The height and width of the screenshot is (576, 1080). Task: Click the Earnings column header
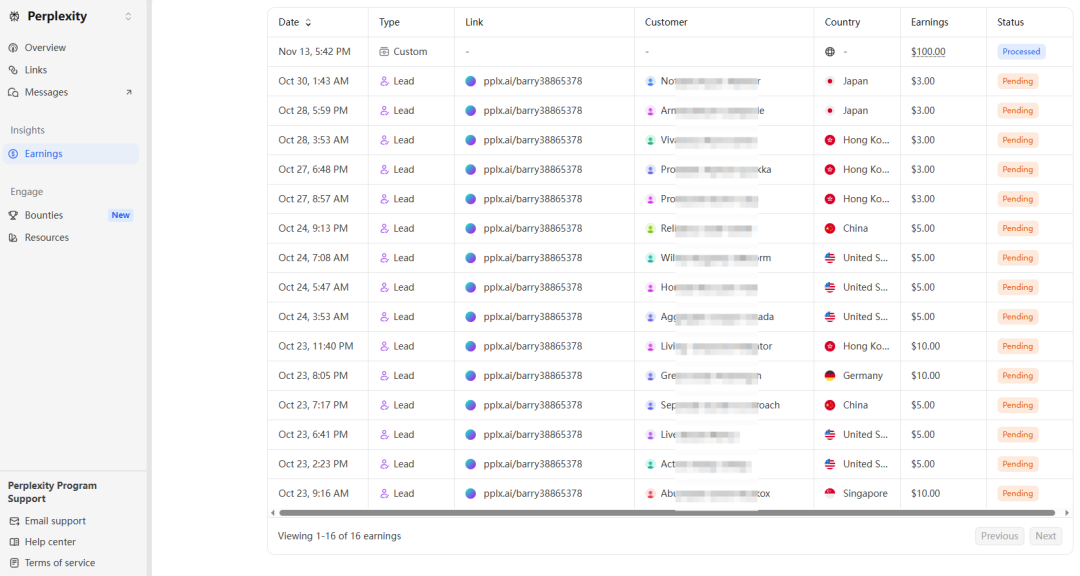tap(930, 22)
